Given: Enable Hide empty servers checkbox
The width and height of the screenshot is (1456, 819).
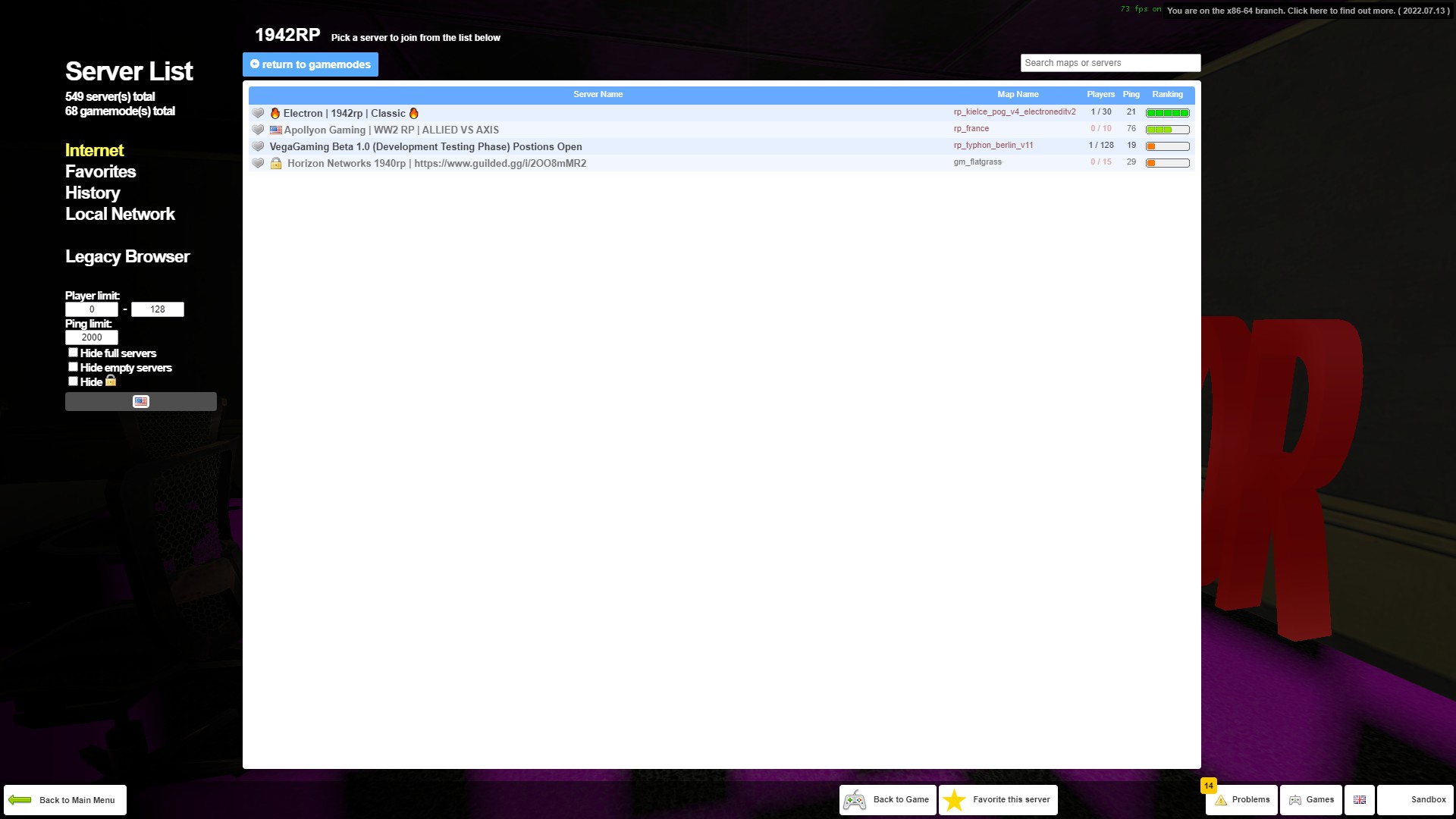Looking at the screenshot, I should click(x=73, y=367).
